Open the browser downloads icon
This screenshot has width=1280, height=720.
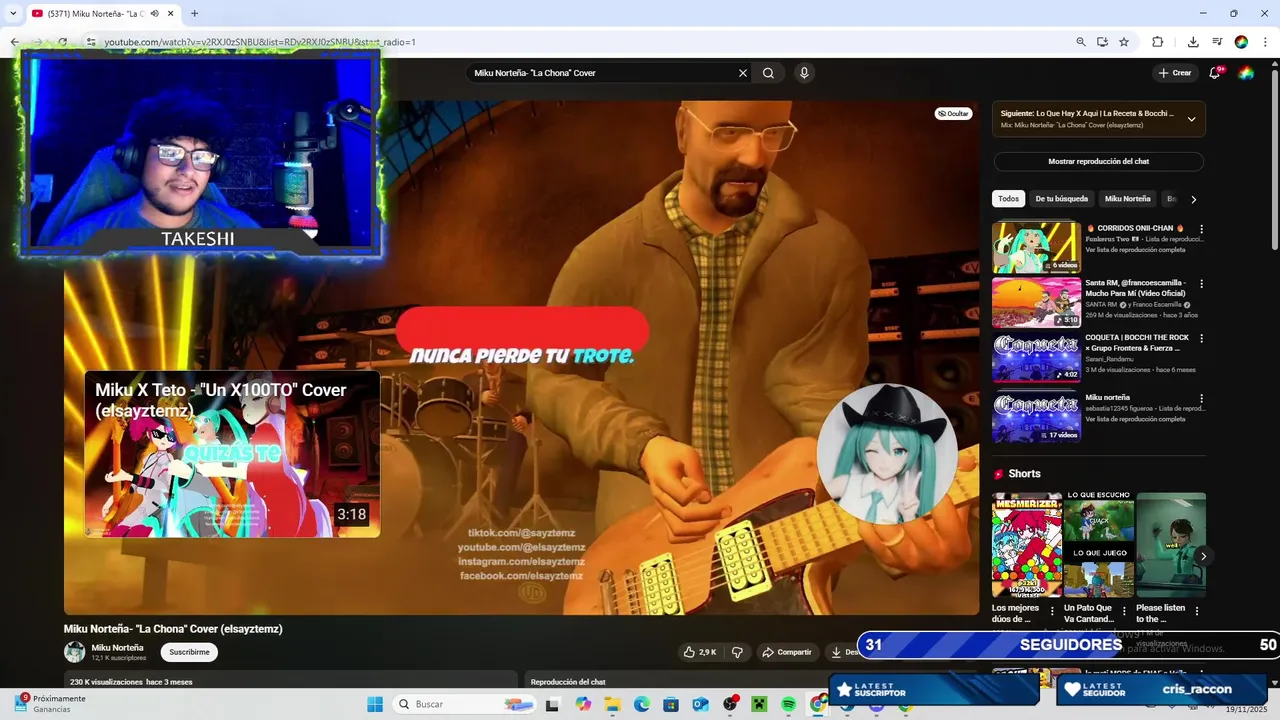(x=1193, y=42)
